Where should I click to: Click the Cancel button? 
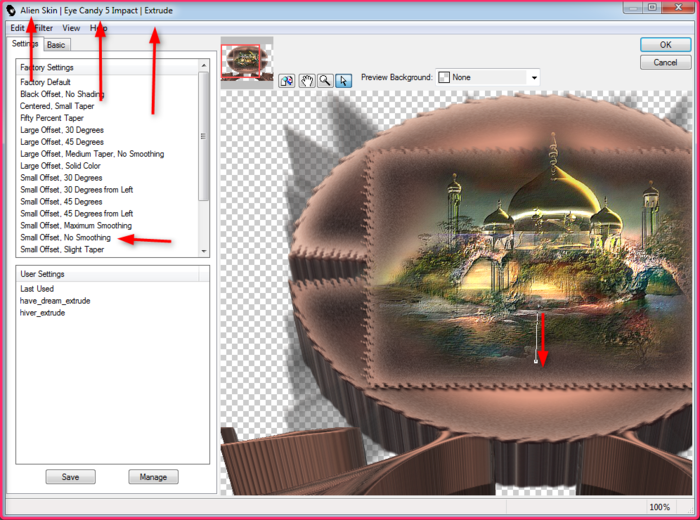tap(665, 62)
